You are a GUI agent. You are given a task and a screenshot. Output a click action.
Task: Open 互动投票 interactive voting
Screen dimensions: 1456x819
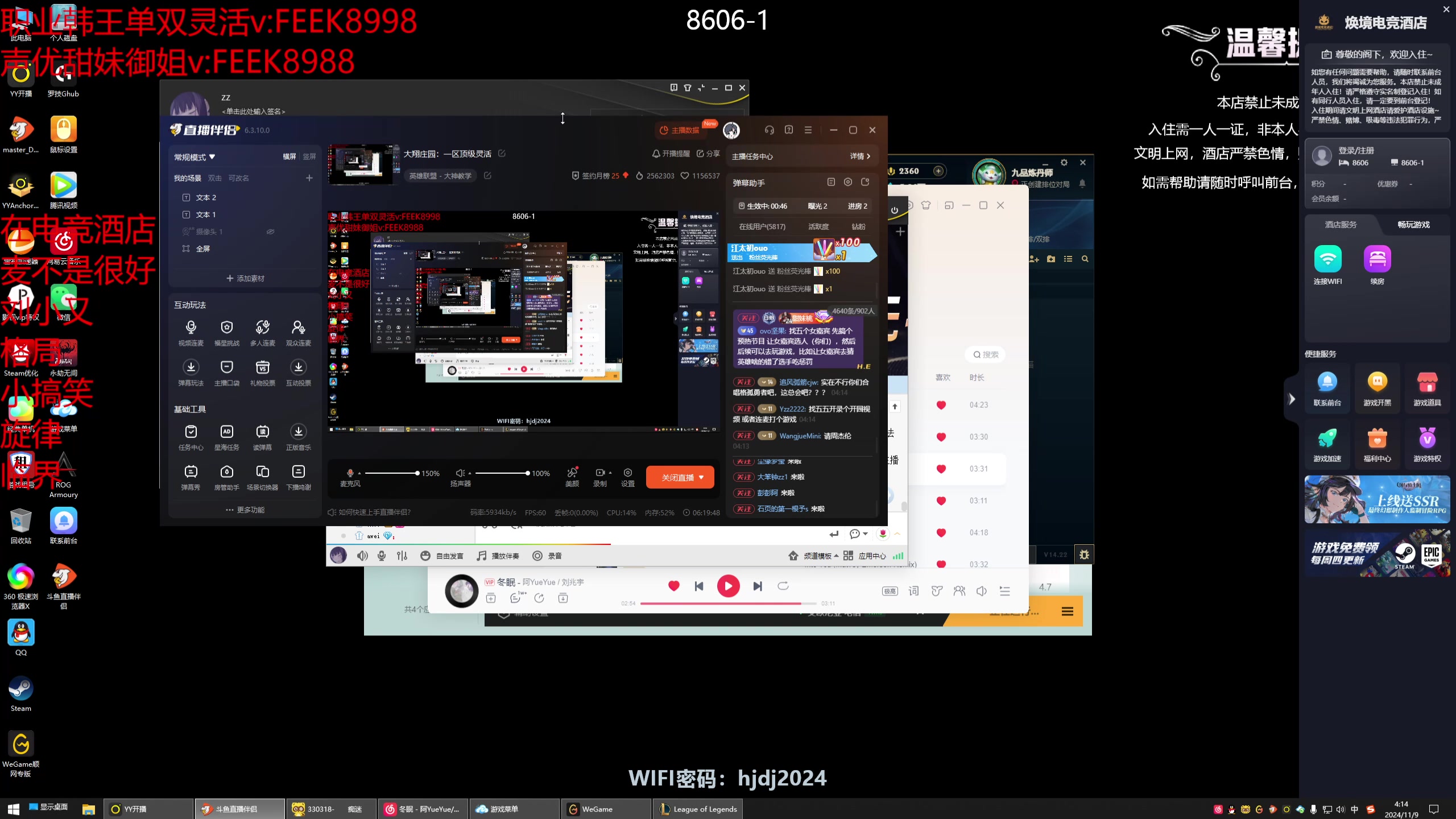click(298, 373)
